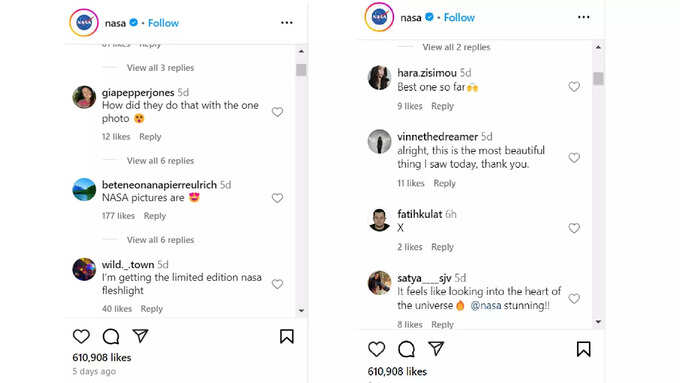680x383 pixels.
Task: Follow nasa in the left panel header
Action: pyautogui.click(x=163, y=23)
